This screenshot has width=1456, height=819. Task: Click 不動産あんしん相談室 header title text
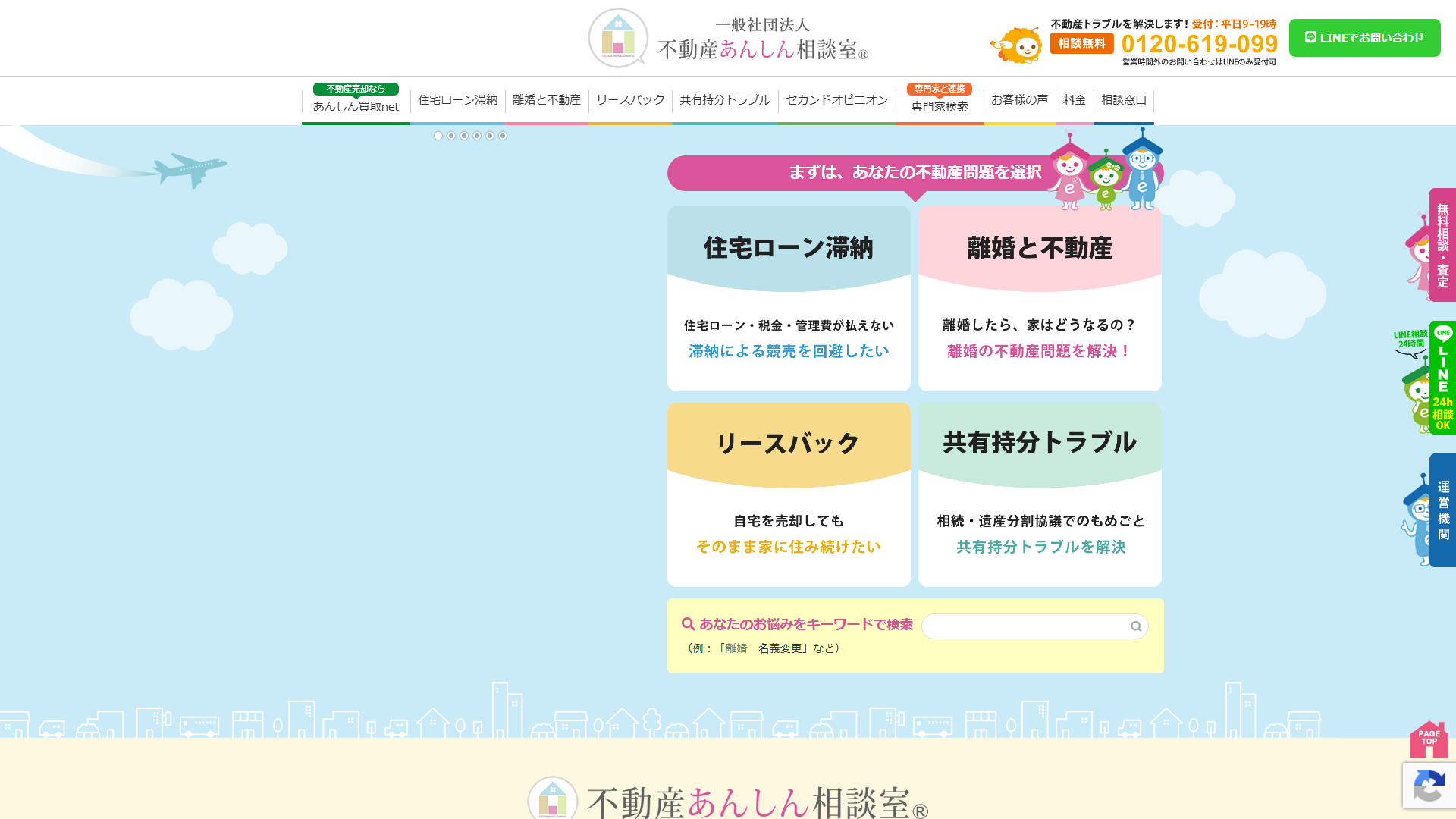click(763, 50)
